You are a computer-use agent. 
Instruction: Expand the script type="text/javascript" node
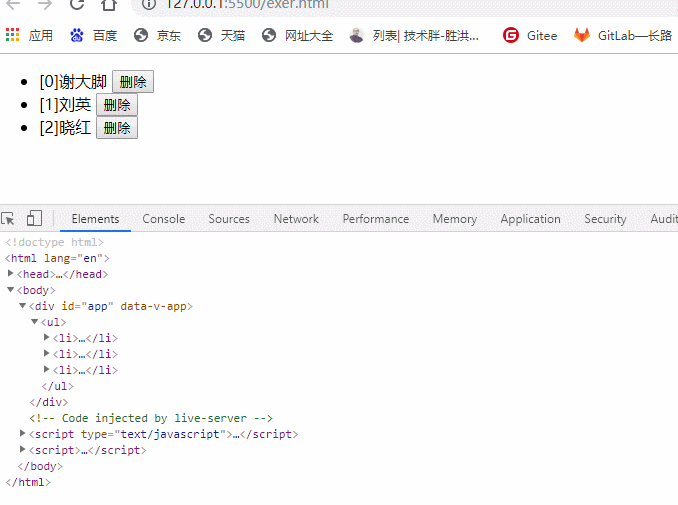click(x=22, y=433)
